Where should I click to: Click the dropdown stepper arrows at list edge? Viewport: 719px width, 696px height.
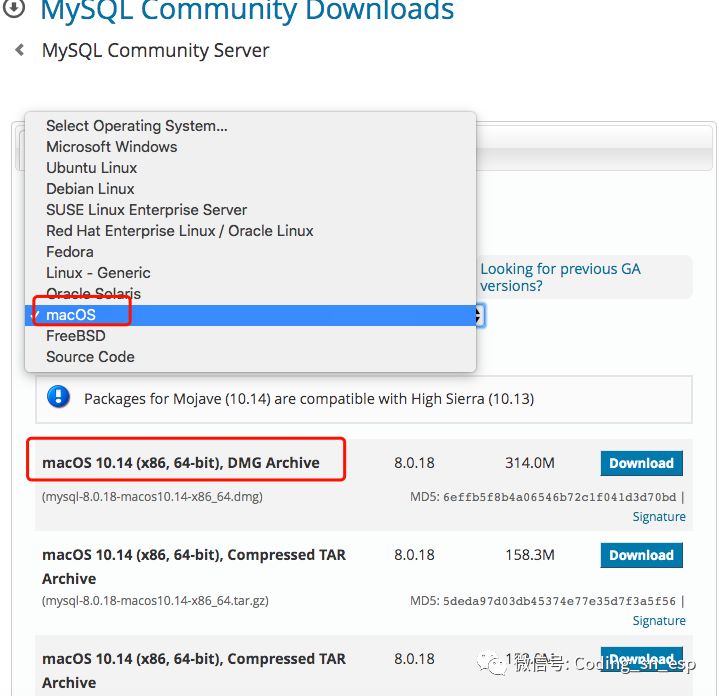coord(480,315)
